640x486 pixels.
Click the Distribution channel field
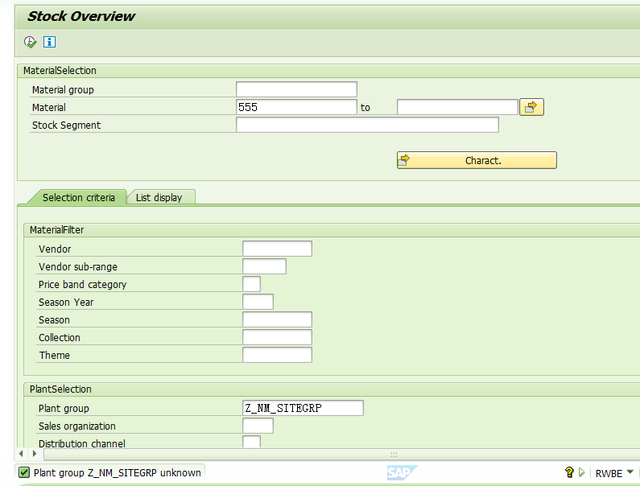pos(252,442)
